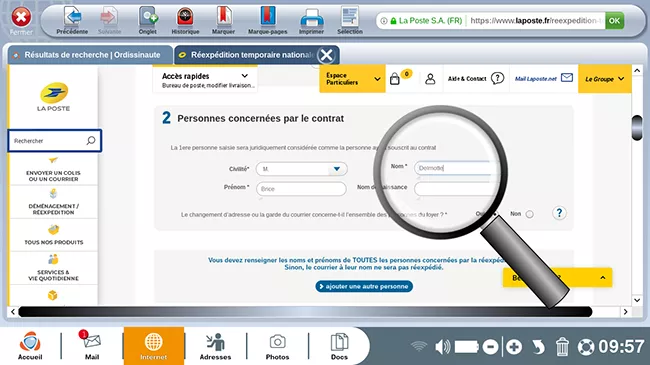This screenshot has width=650, height=365.
Task: Click the horizontal scrollbar left arrow
Action: [13, 311]
